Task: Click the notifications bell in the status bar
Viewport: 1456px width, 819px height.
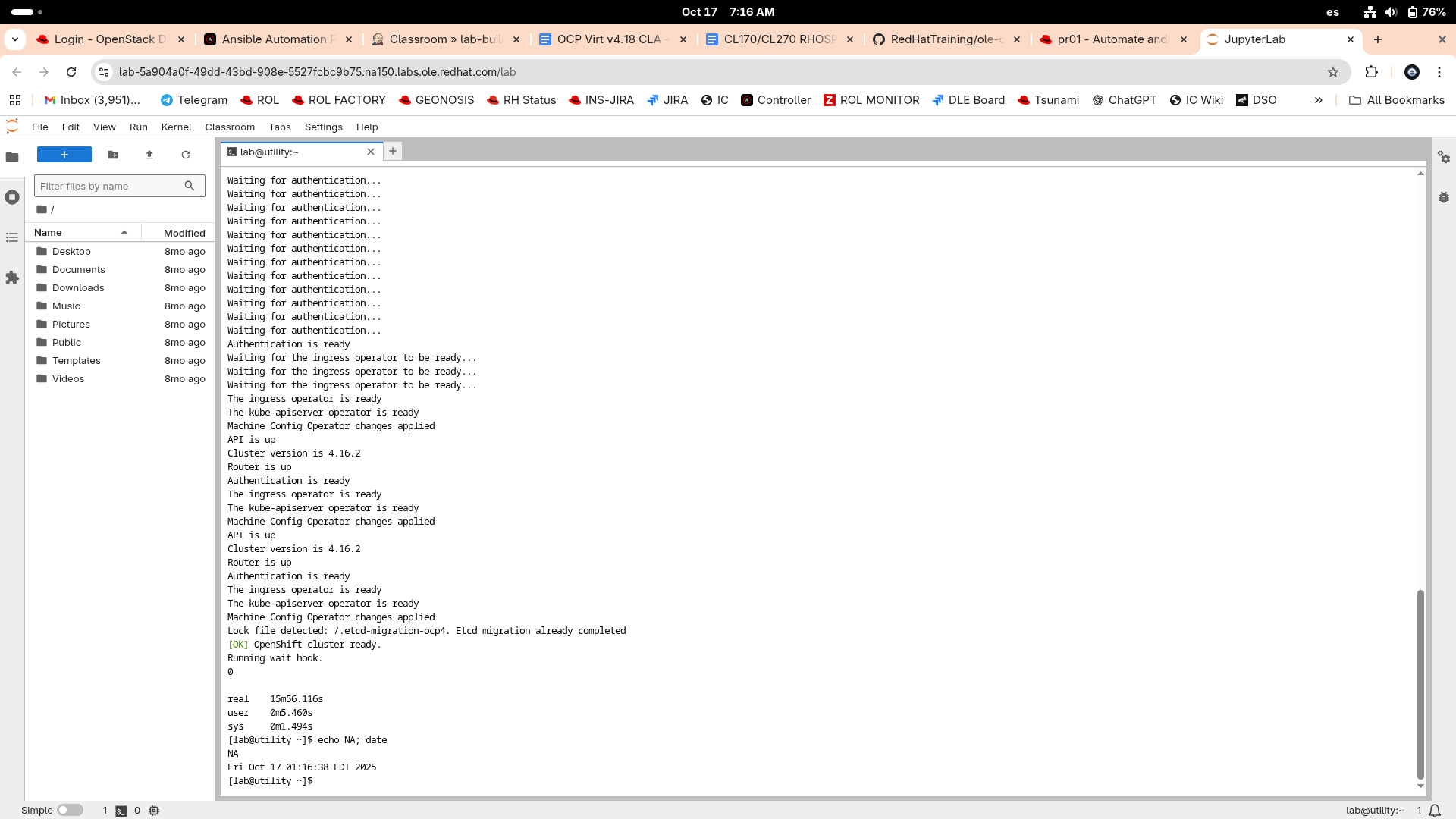Action: click(1435, 811)
